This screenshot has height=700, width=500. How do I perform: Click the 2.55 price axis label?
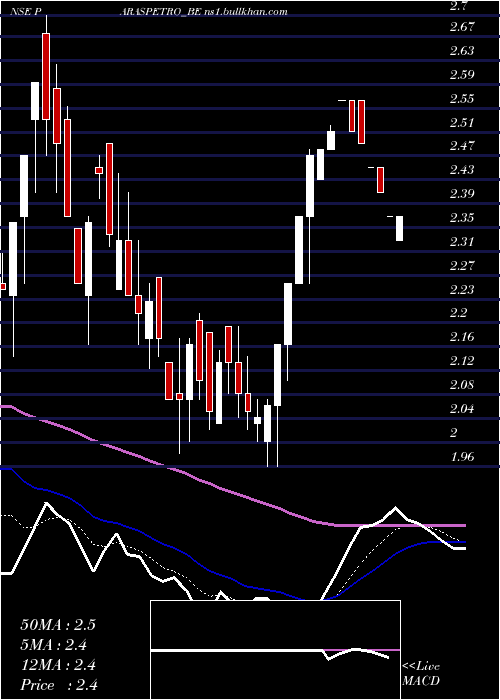coord(462,99)
